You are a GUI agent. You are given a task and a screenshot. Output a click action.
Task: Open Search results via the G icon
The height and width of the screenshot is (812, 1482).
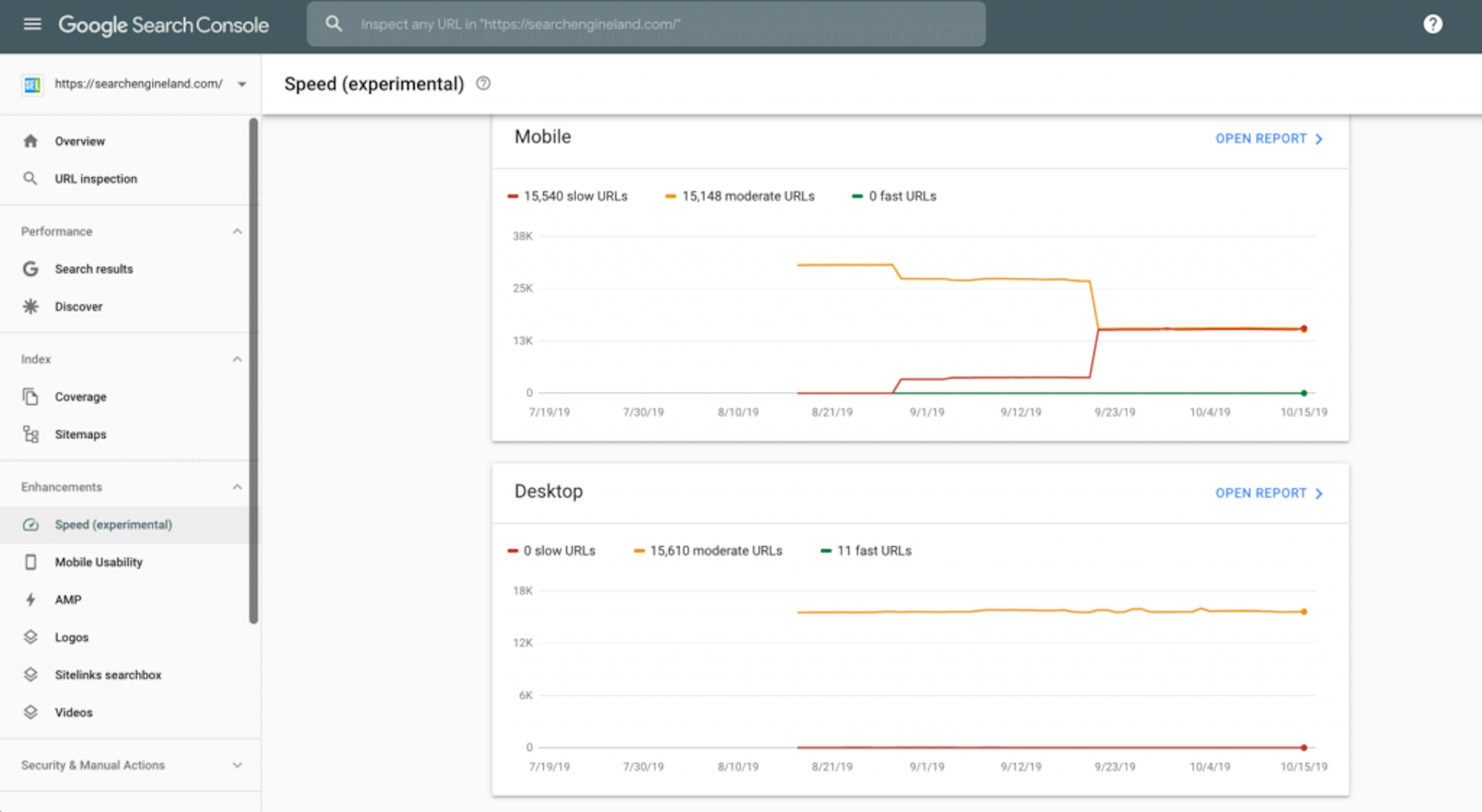[x=30, y=269]
